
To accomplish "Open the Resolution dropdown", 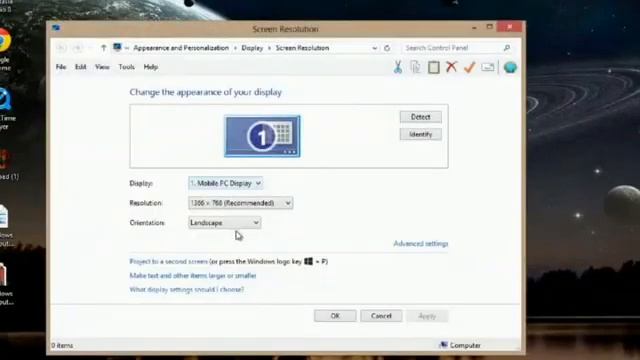I will point(240,203).
